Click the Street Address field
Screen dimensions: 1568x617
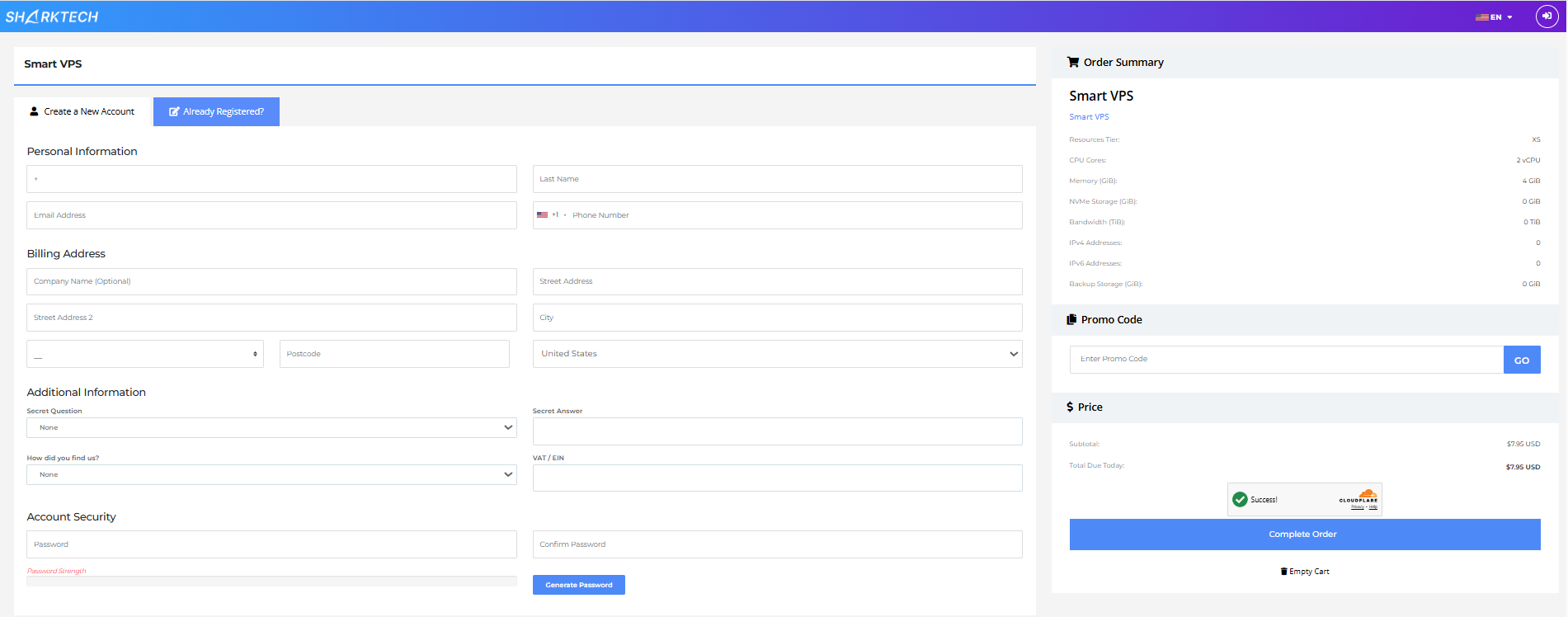(x=777, y=281)
